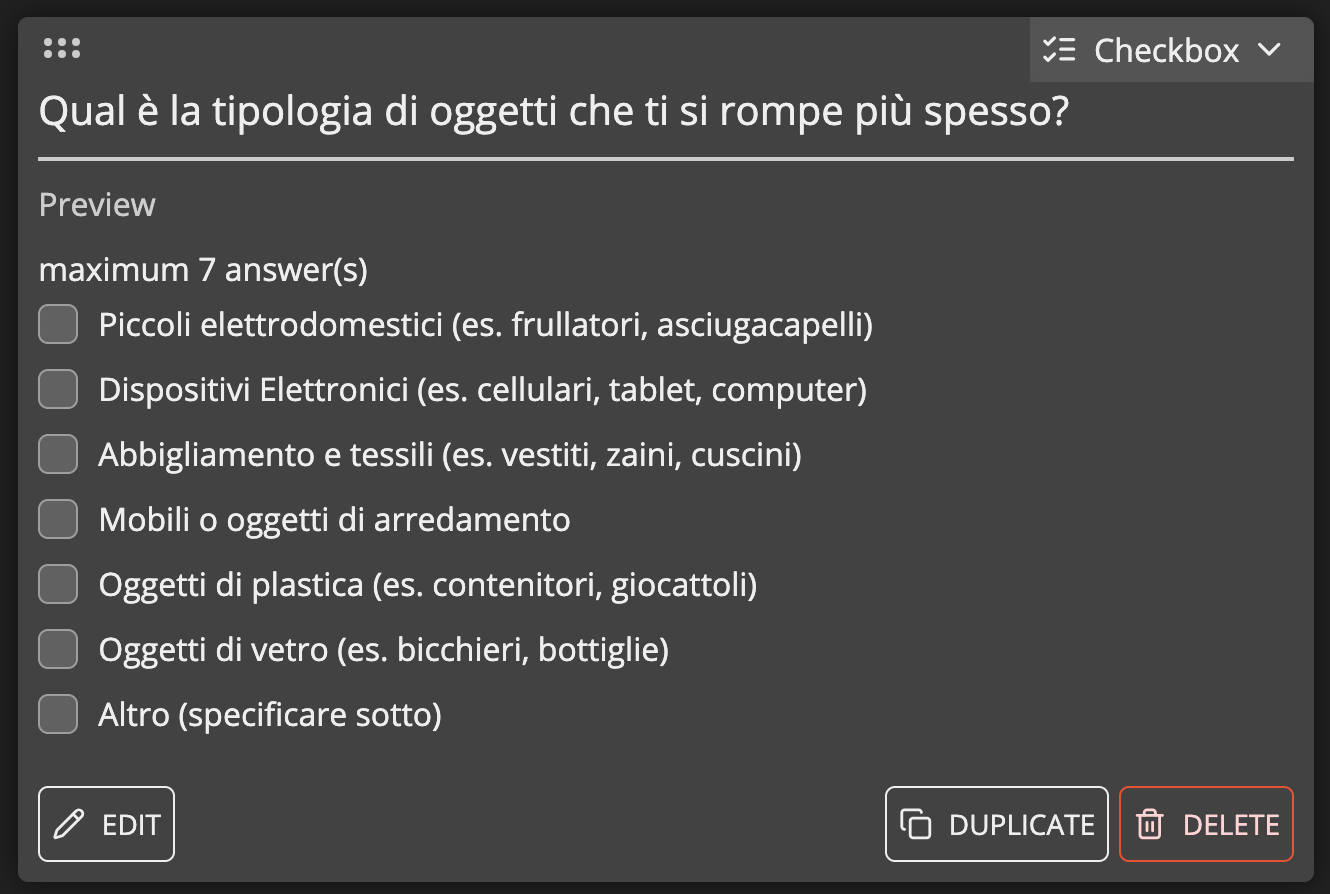The height and width of the screenshot is (894, 1330).
Task: Click the copy icon on Duplicate
Action: [916, 825]
